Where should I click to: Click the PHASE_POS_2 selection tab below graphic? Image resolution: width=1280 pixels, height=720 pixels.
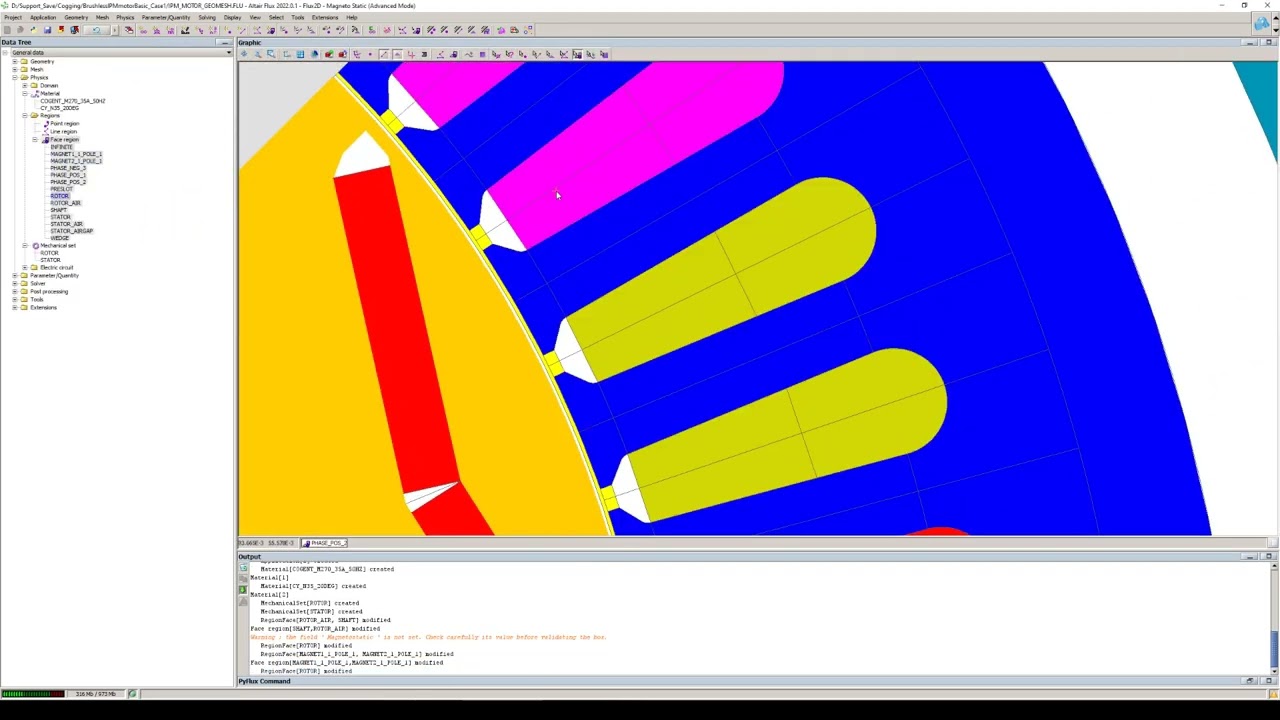(325, 543)
